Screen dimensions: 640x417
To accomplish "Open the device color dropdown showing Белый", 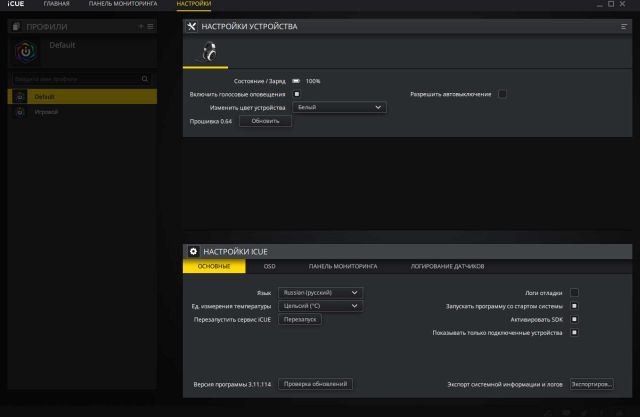I will 342,107.
